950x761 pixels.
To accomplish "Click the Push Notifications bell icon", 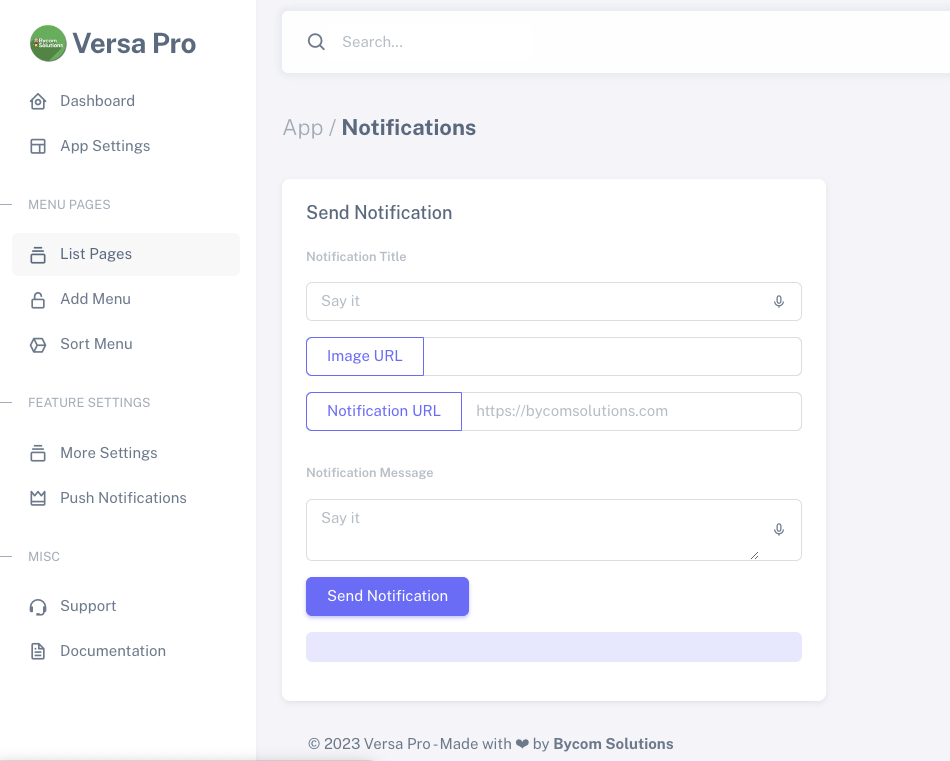I will 38,497.
